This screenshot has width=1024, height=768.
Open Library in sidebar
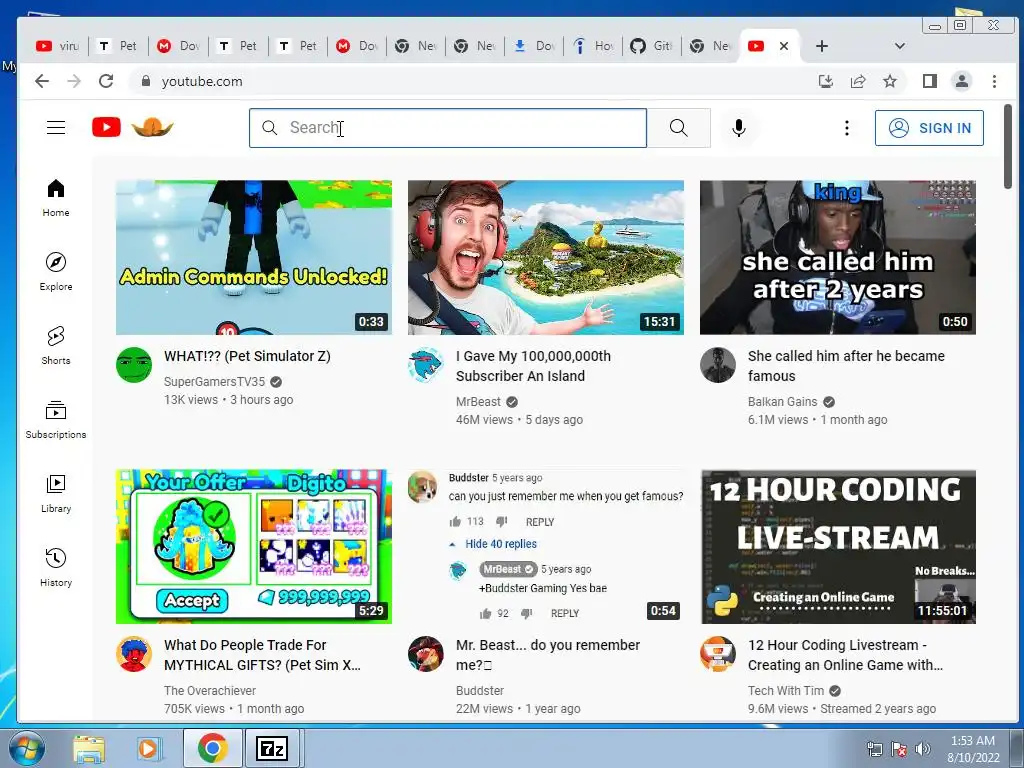(x=56, y=493)
